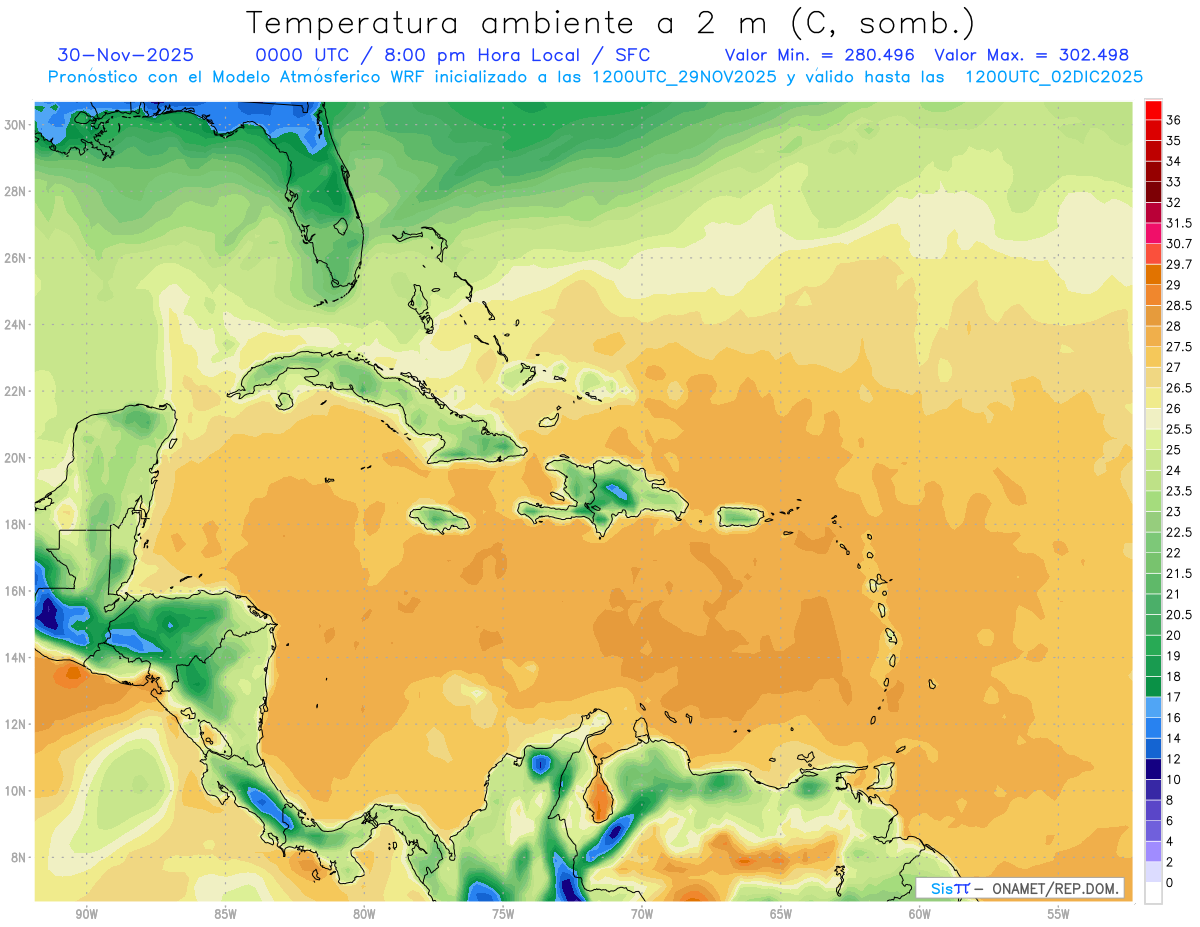Click the '26N' latitude tick label
Screen dimensions: 1200x927
point(17,258)
